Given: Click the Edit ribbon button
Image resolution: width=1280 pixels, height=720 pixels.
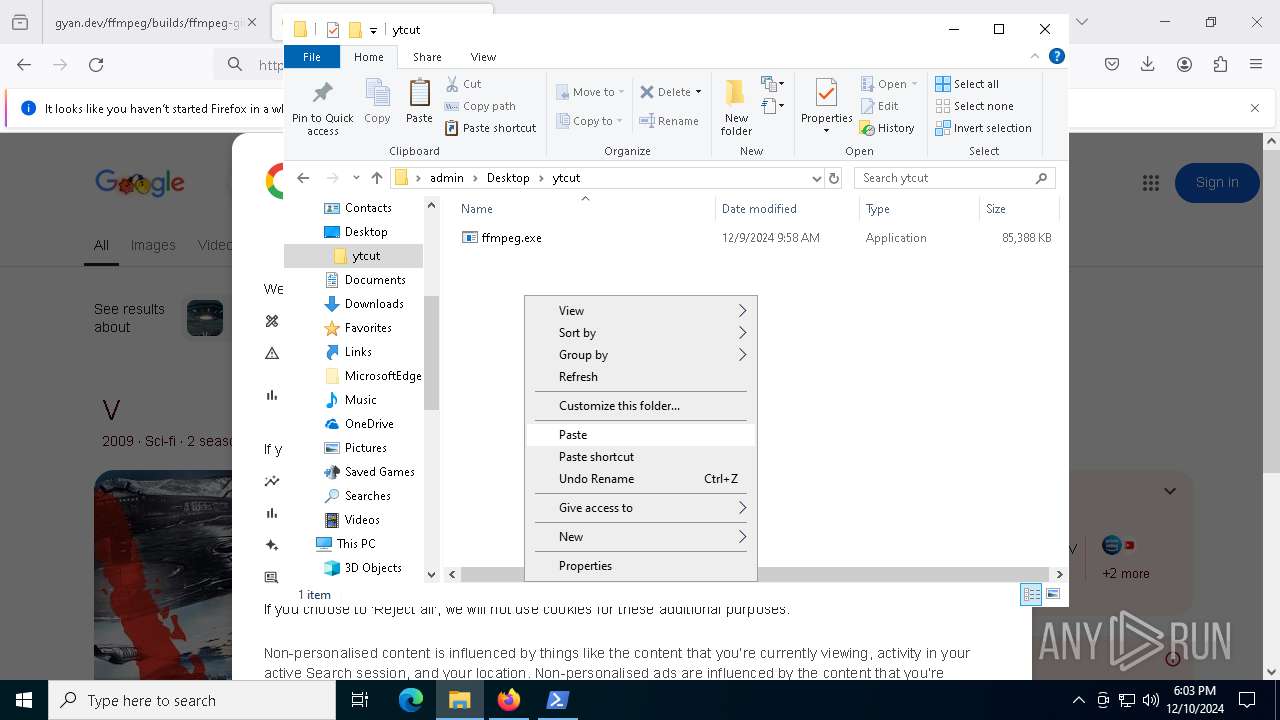Looking at the screenshot, I should pos(880,106).
